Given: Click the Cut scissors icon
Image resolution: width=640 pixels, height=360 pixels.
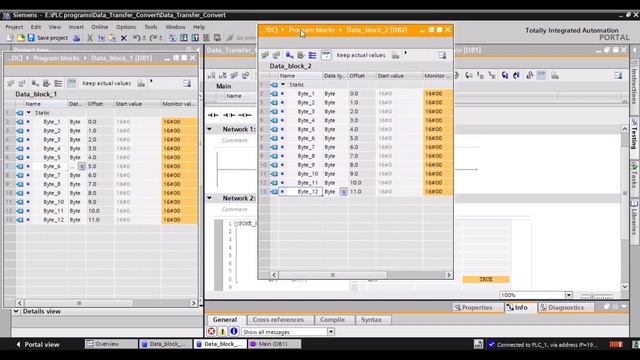Looking at the screenshot, I should click(x=90, y=38).
